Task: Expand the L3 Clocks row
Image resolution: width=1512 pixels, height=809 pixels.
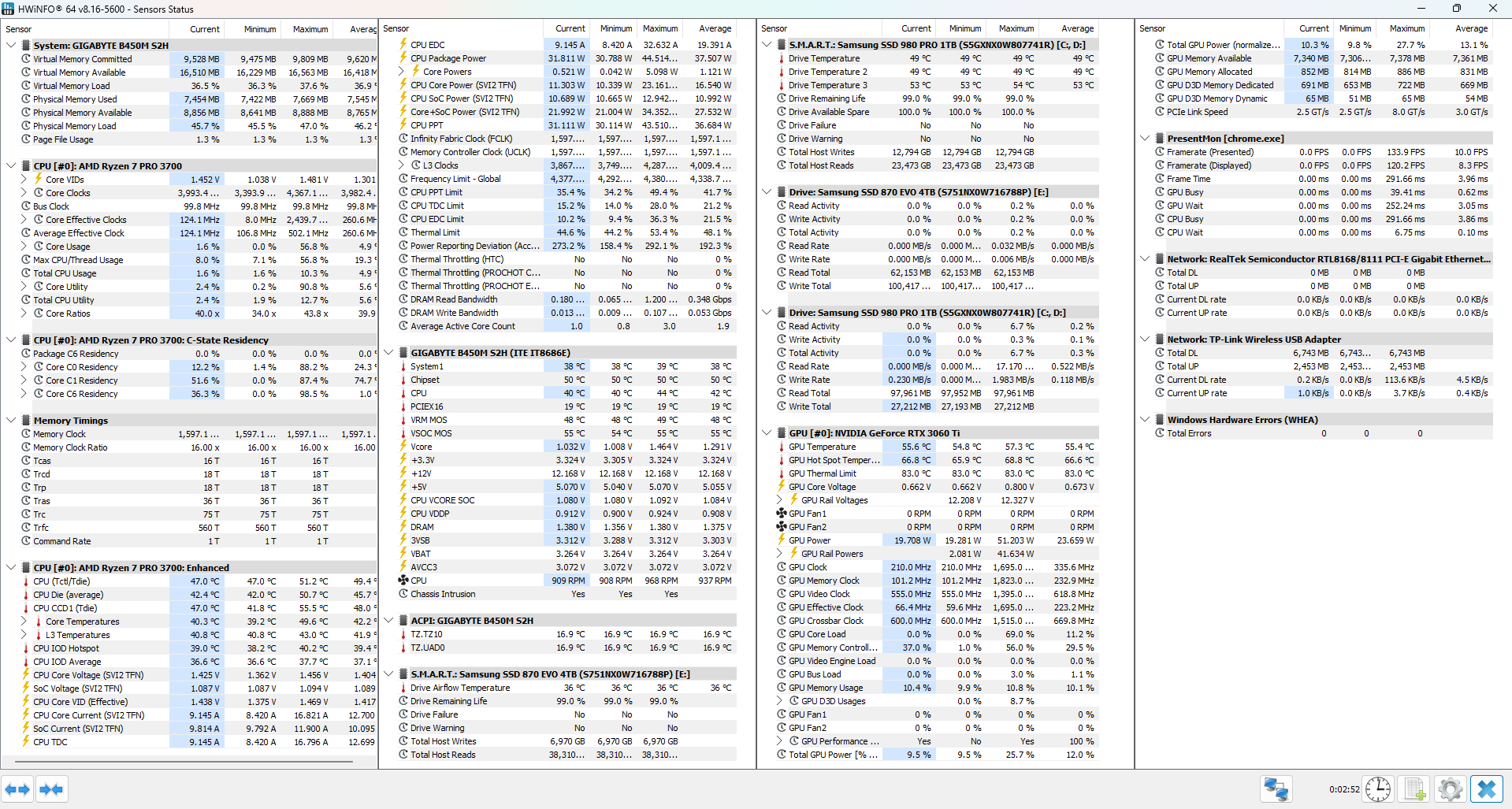Action: pyautogui.click(x=401, y=165)
